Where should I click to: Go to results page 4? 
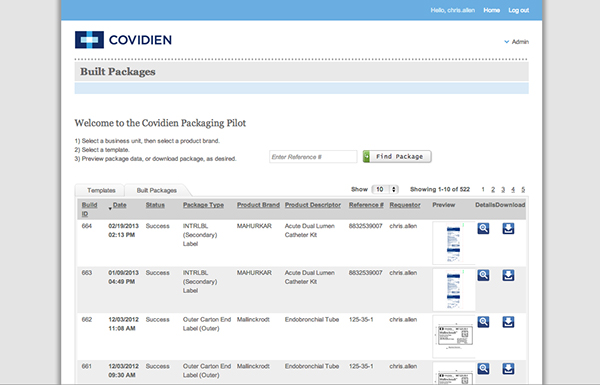coord(513,189)
